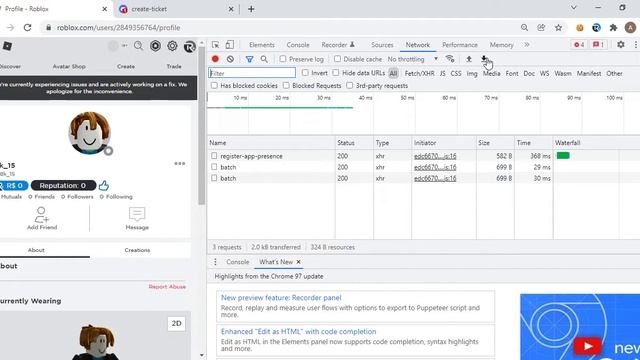Check Hide data URLs checkbox
The image size is (640, 360).
(x=336, y=73)
